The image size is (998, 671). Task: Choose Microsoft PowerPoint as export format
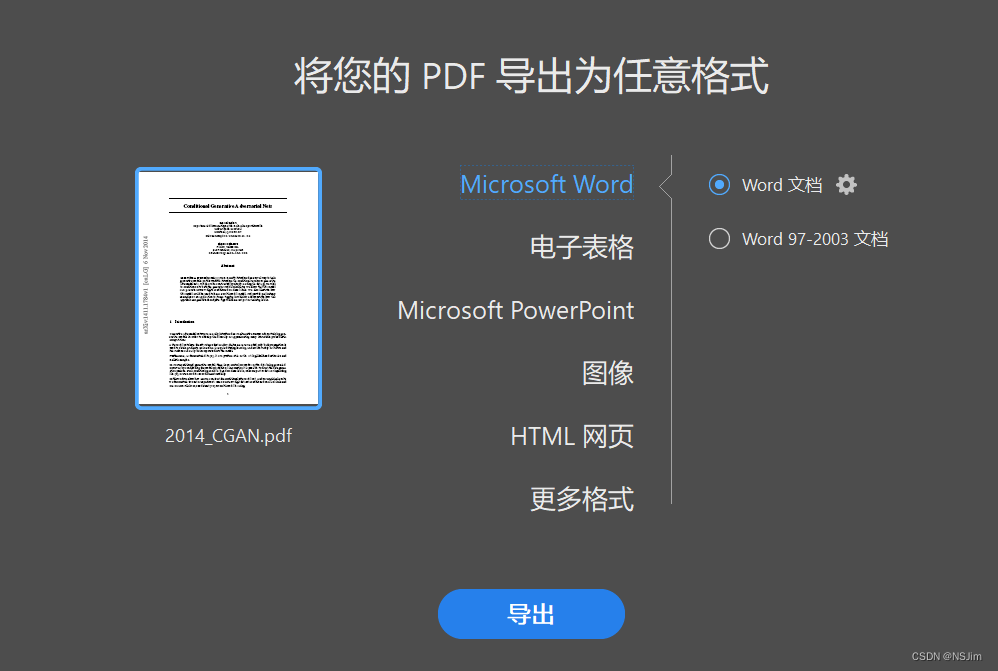(516, 310)
